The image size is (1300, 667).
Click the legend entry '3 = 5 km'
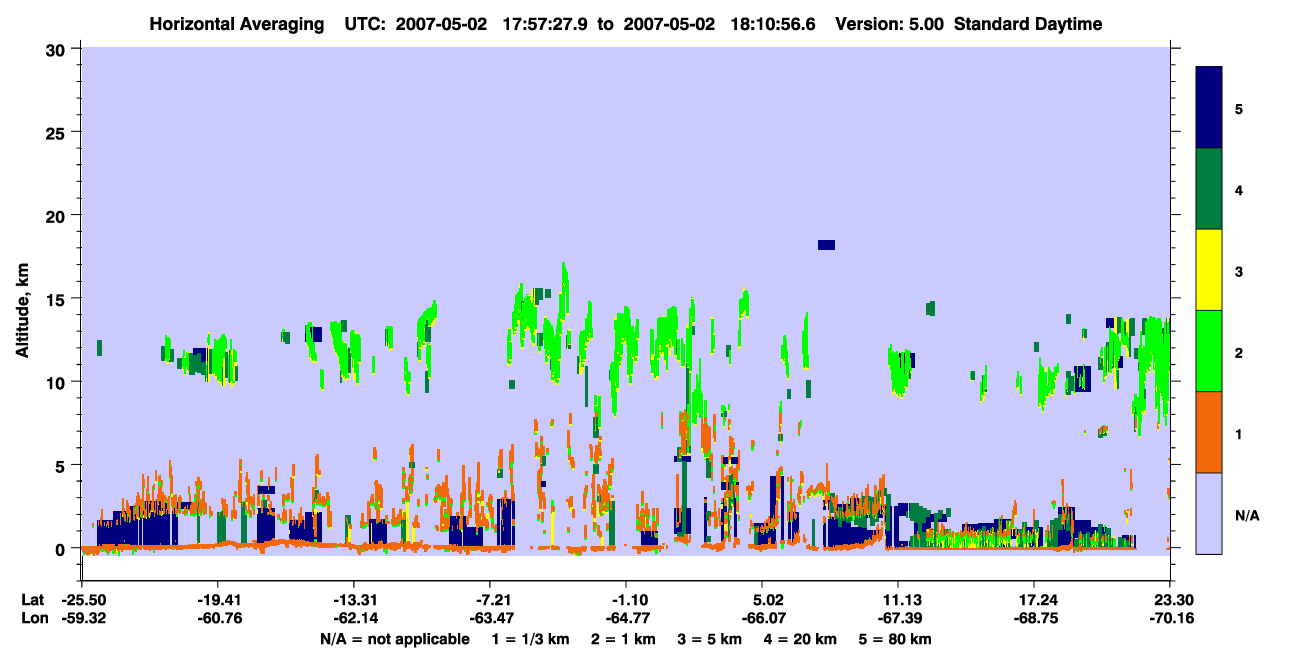[710, 639]
